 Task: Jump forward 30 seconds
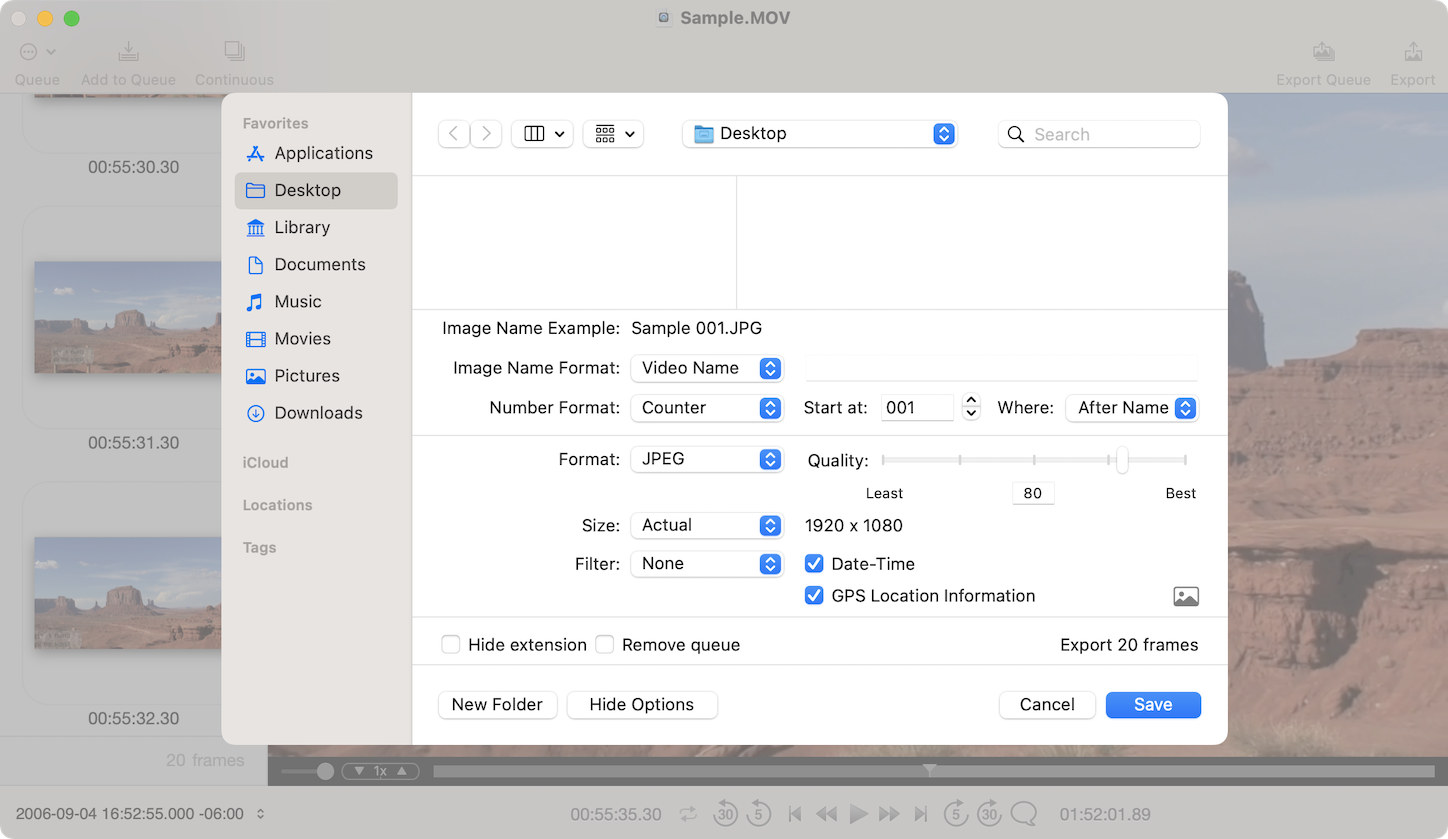point(990,813)
